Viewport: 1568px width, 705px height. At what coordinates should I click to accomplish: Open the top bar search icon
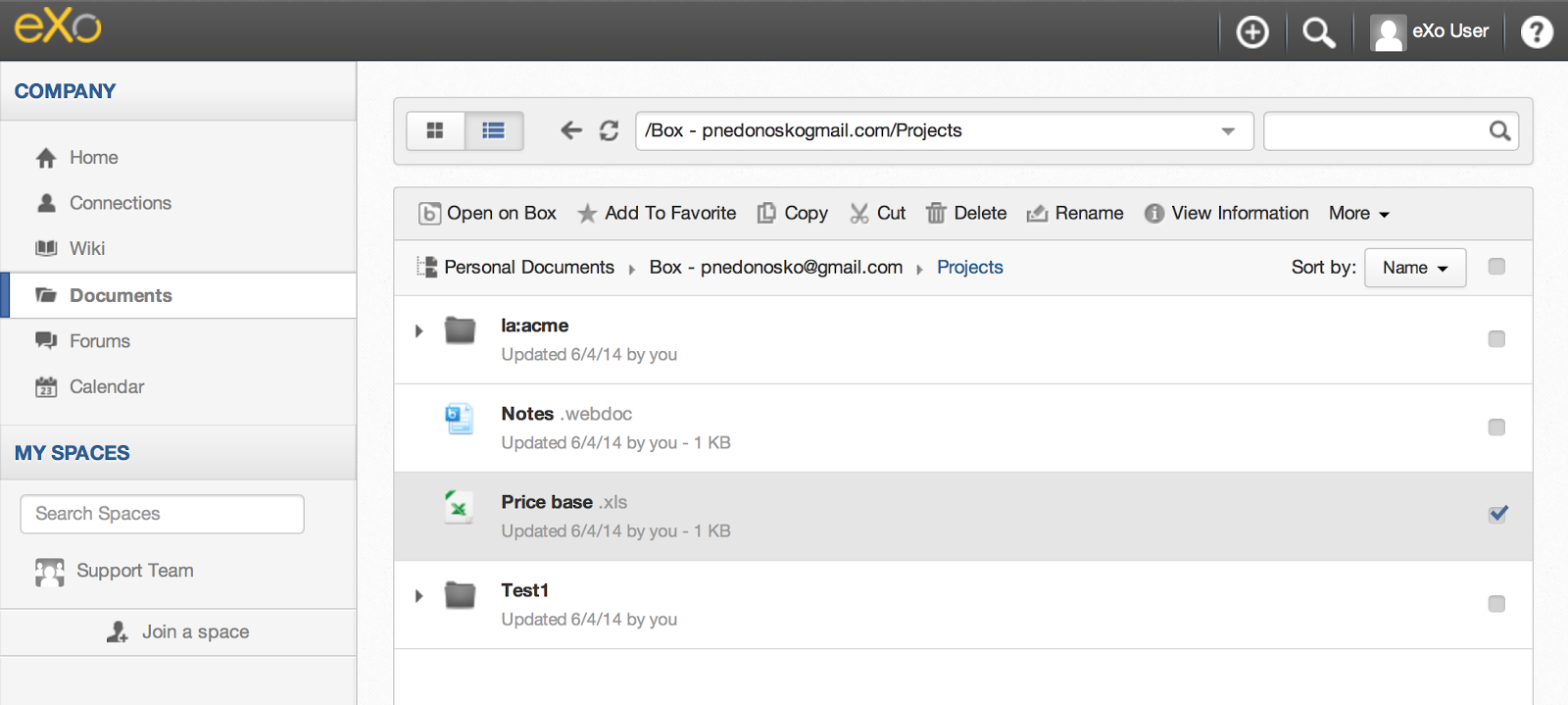[1318, 32]
